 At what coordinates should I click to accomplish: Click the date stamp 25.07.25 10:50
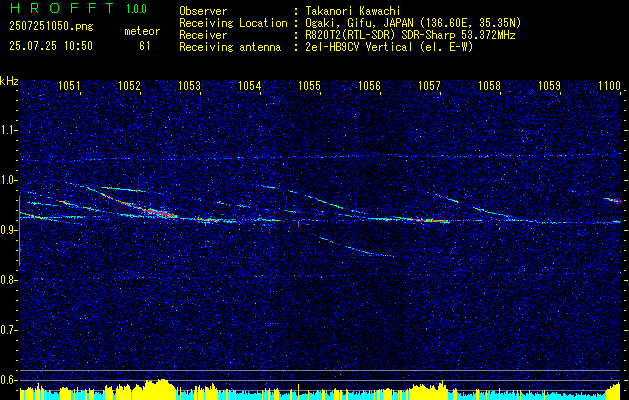(x=51, y=46)
